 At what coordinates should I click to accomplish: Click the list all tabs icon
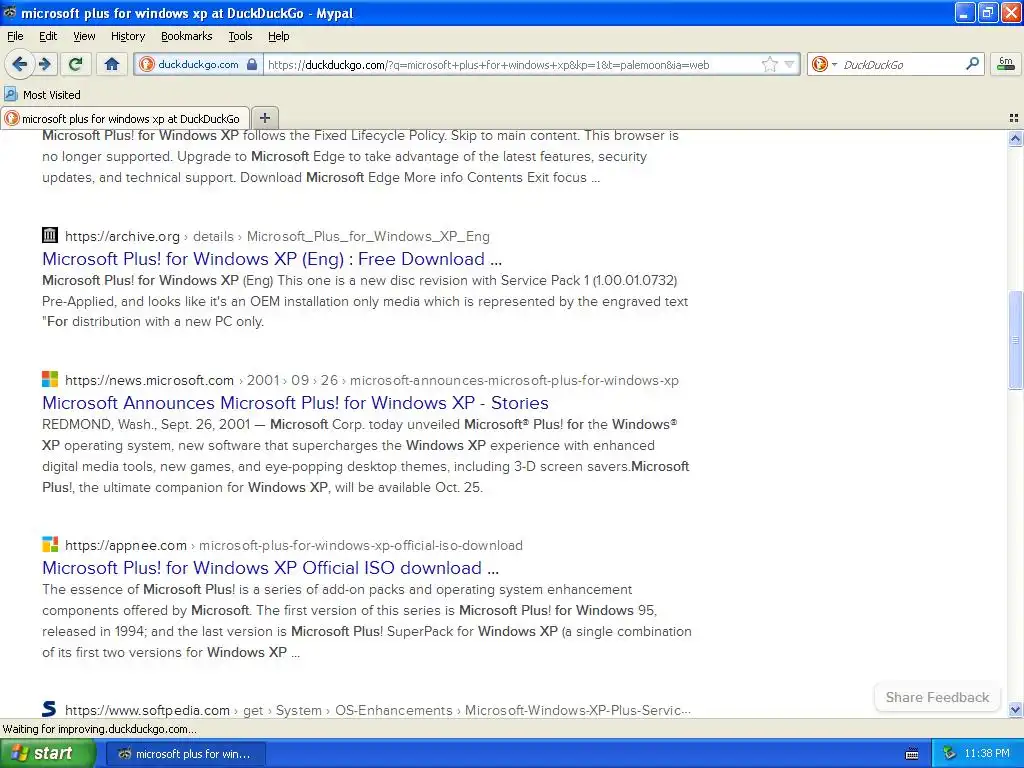(1014, 118)
